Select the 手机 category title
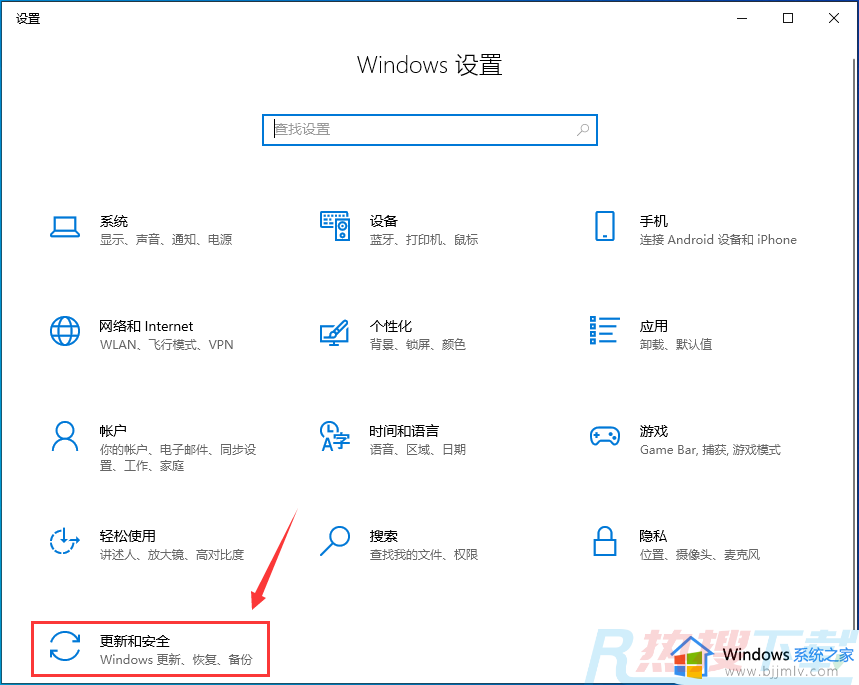This screenshot has width=859, height=685. point(654,221)
